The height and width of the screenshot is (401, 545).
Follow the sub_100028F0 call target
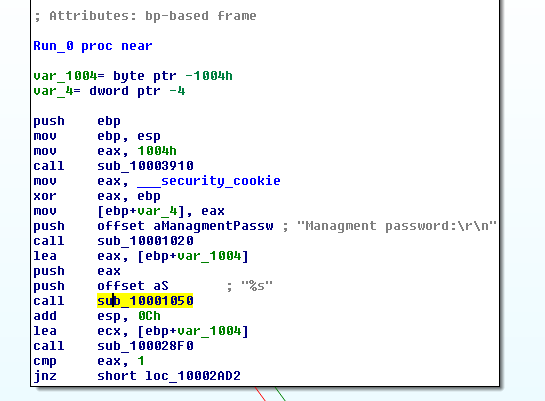145,346
